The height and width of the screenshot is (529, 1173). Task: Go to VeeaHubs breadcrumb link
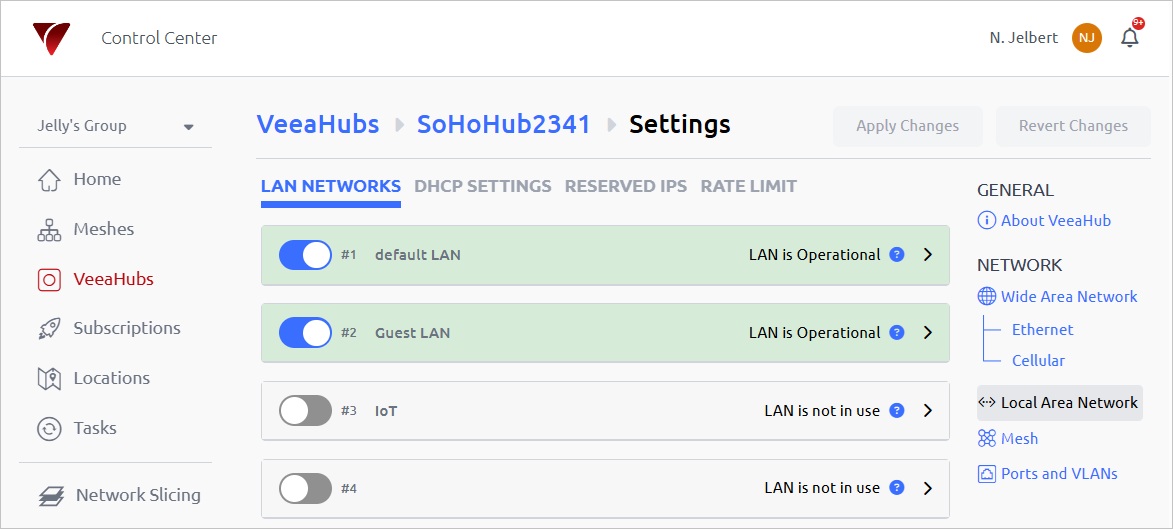pos(318,124)
